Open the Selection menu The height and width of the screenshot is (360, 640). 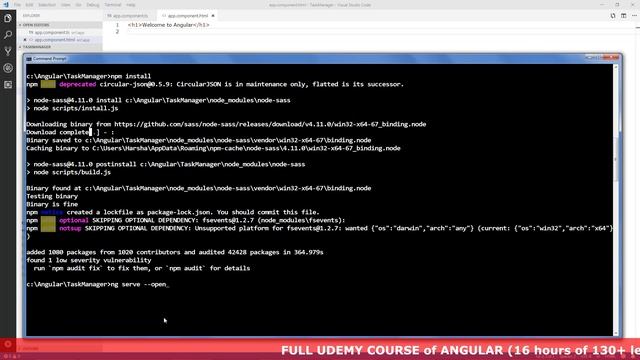[47, 5]
